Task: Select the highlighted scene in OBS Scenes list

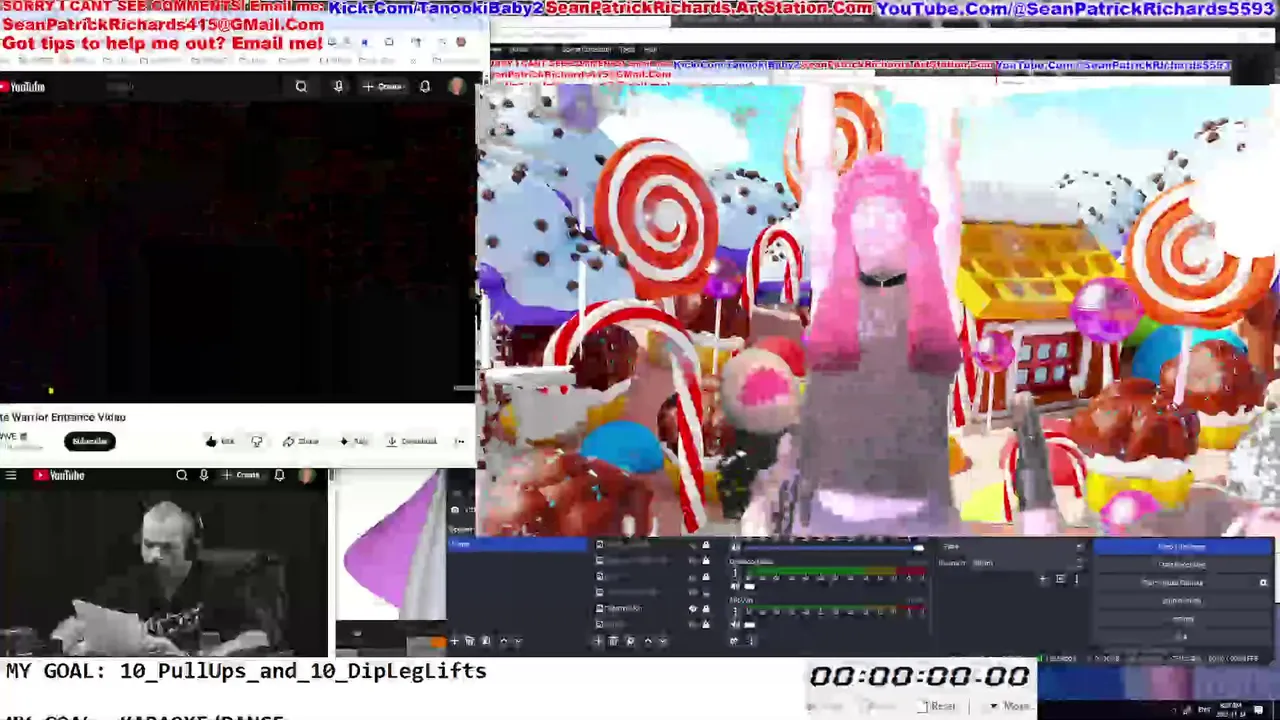Action: tap(518, 544)
